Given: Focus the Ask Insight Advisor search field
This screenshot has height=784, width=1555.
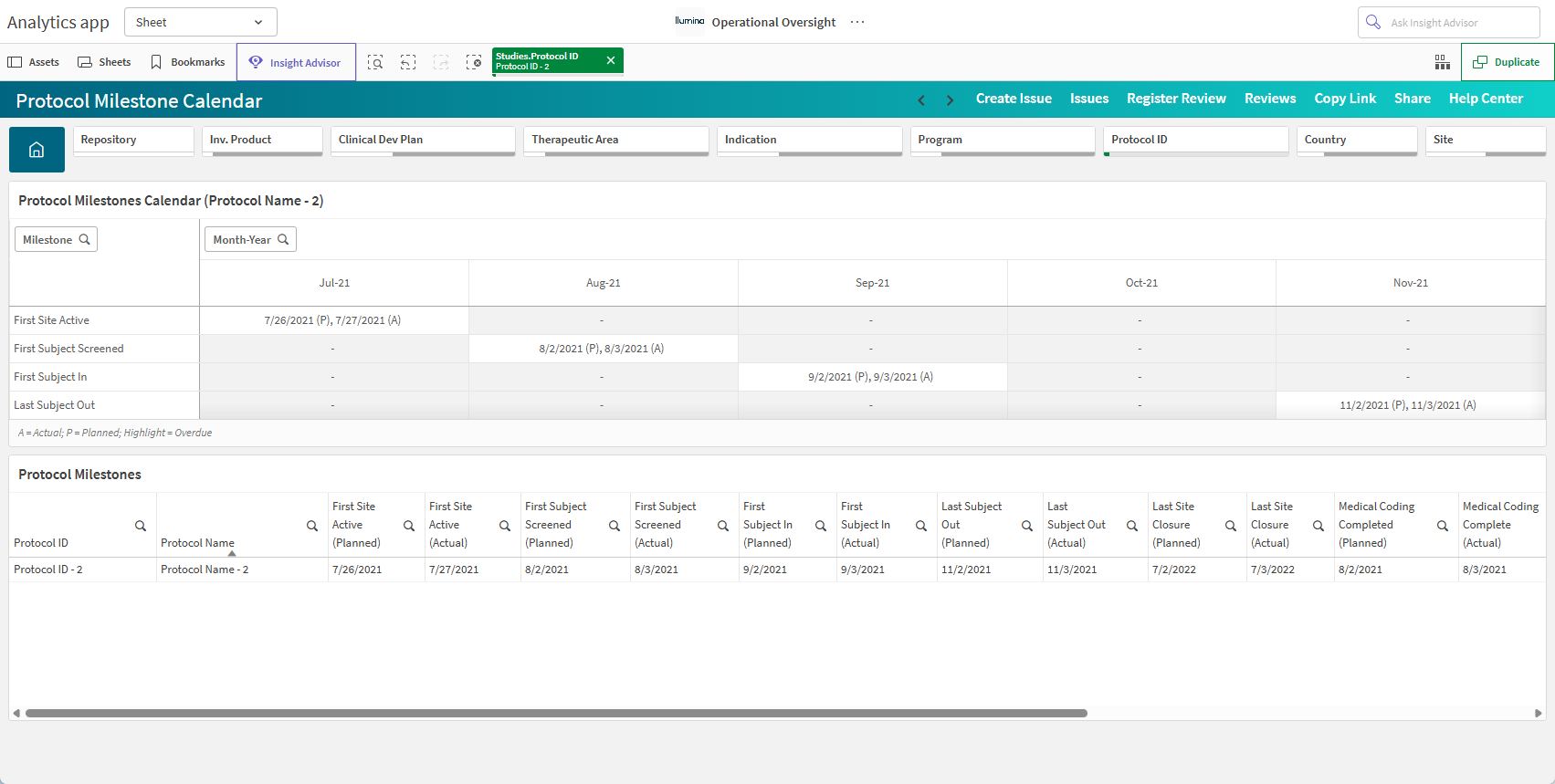Looking at the screenshot, I should 1449,22.
